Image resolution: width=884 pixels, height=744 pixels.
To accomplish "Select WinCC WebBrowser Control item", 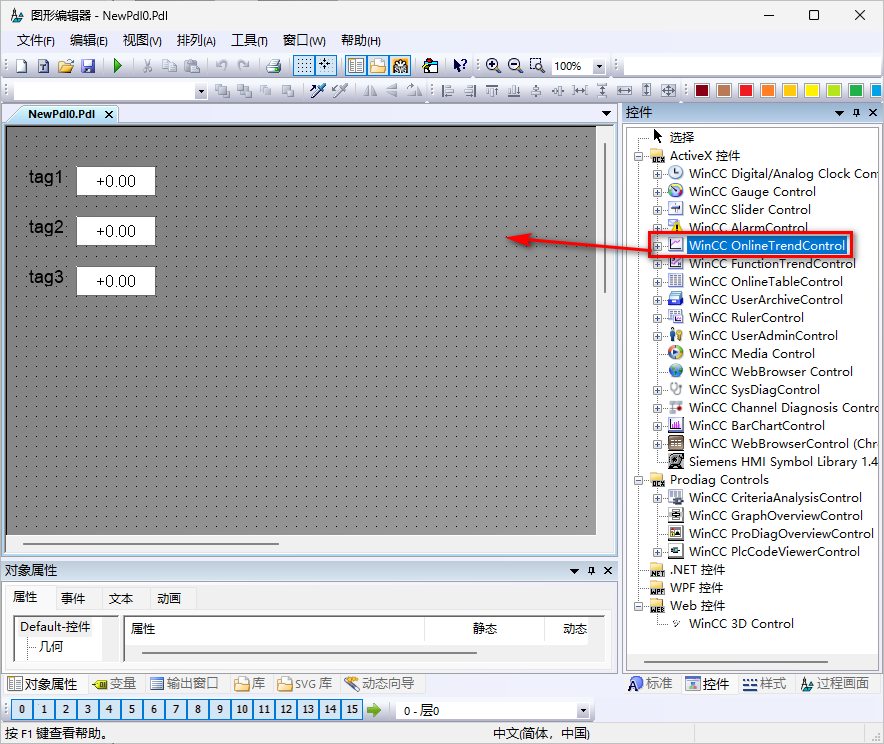I will tap(770, 372).
